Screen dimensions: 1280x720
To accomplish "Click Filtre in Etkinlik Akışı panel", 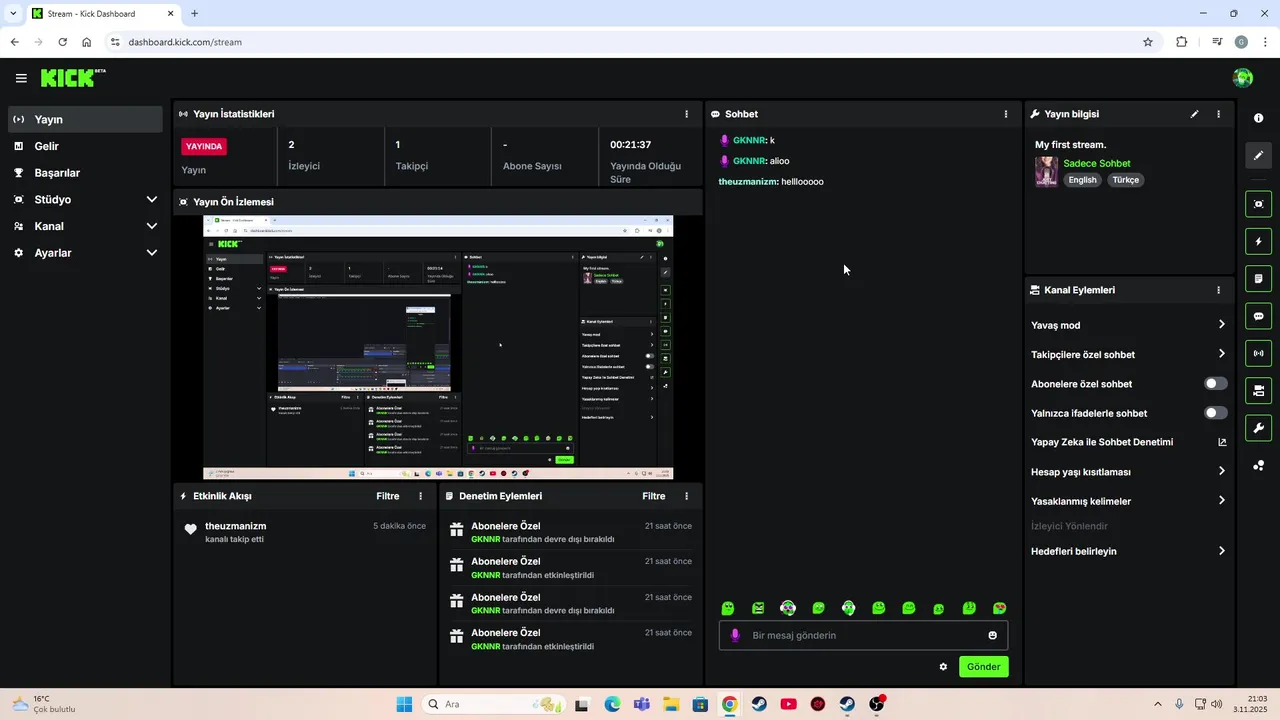I will point(388,496).
